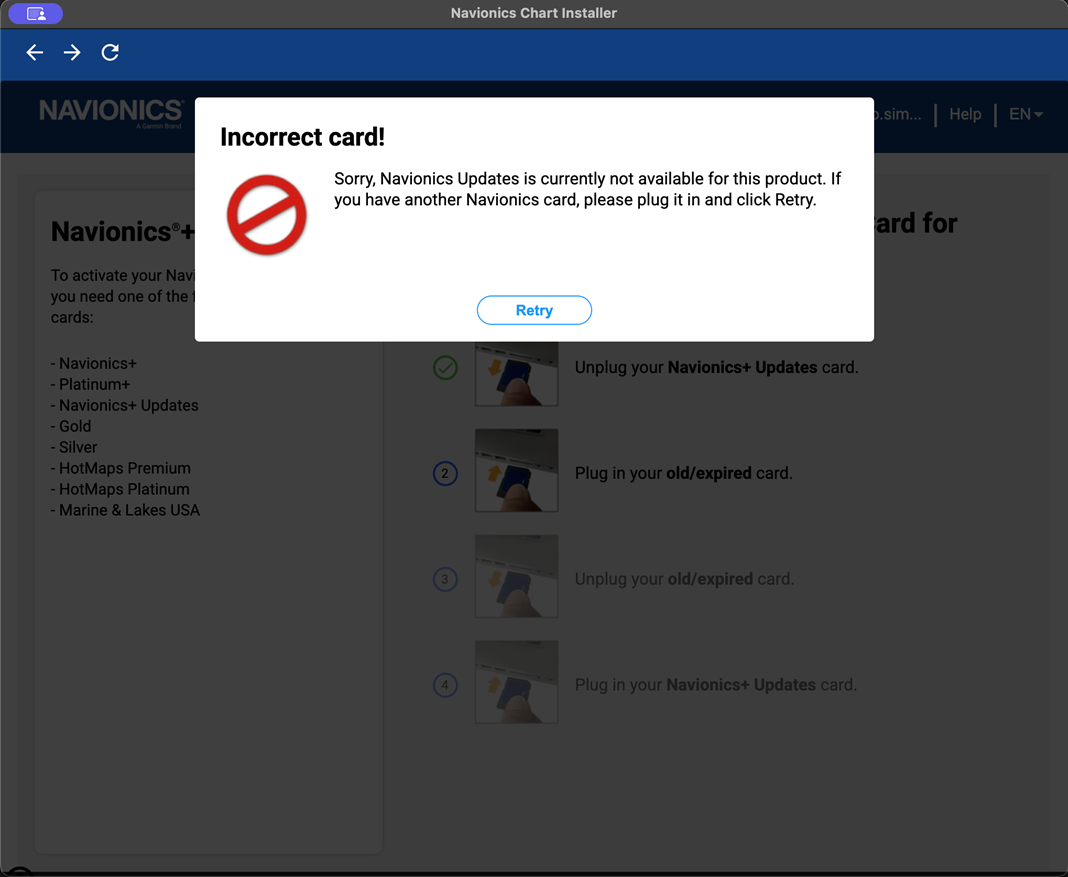The height and width of the screenshot is (877, 1068).
Task: Click '- Navionics+' list entry
Action: [x=94, y=364]
